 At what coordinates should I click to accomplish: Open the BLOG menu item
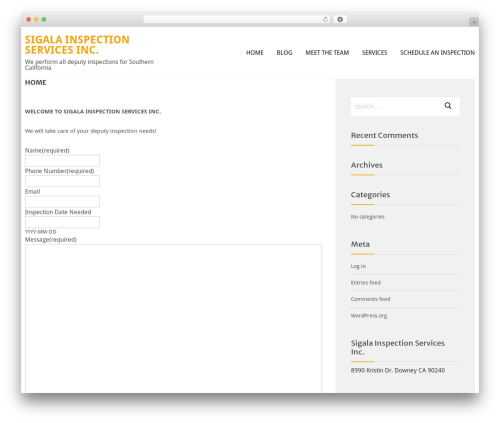click(x=284, y=53)
